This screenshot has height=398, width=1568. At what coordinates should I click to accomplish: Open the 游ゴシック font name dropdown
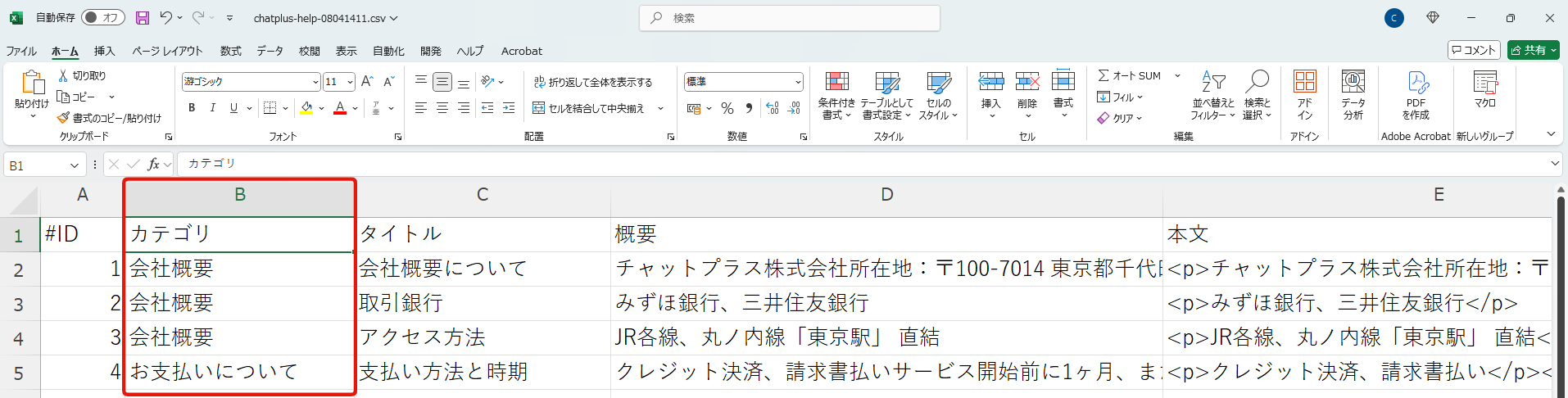point(315,82)
